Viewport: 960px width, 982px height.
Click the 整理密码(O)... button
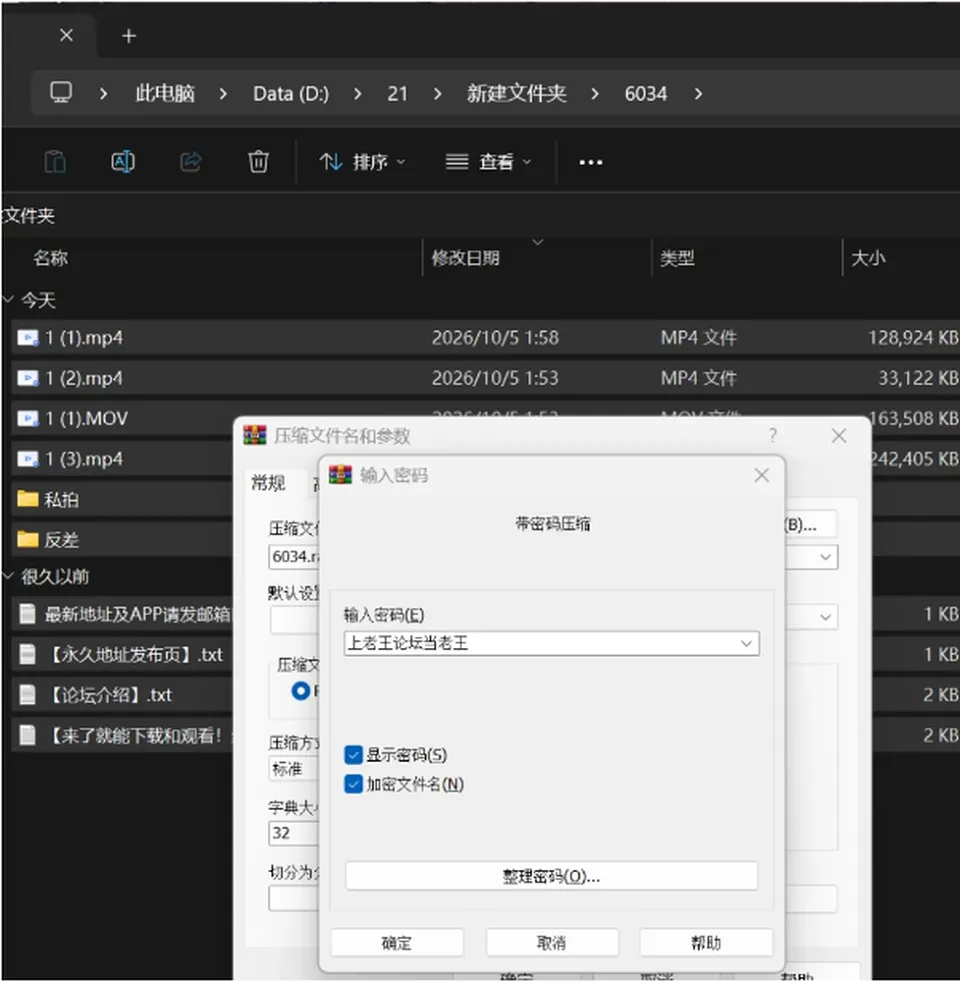(551, 876)
